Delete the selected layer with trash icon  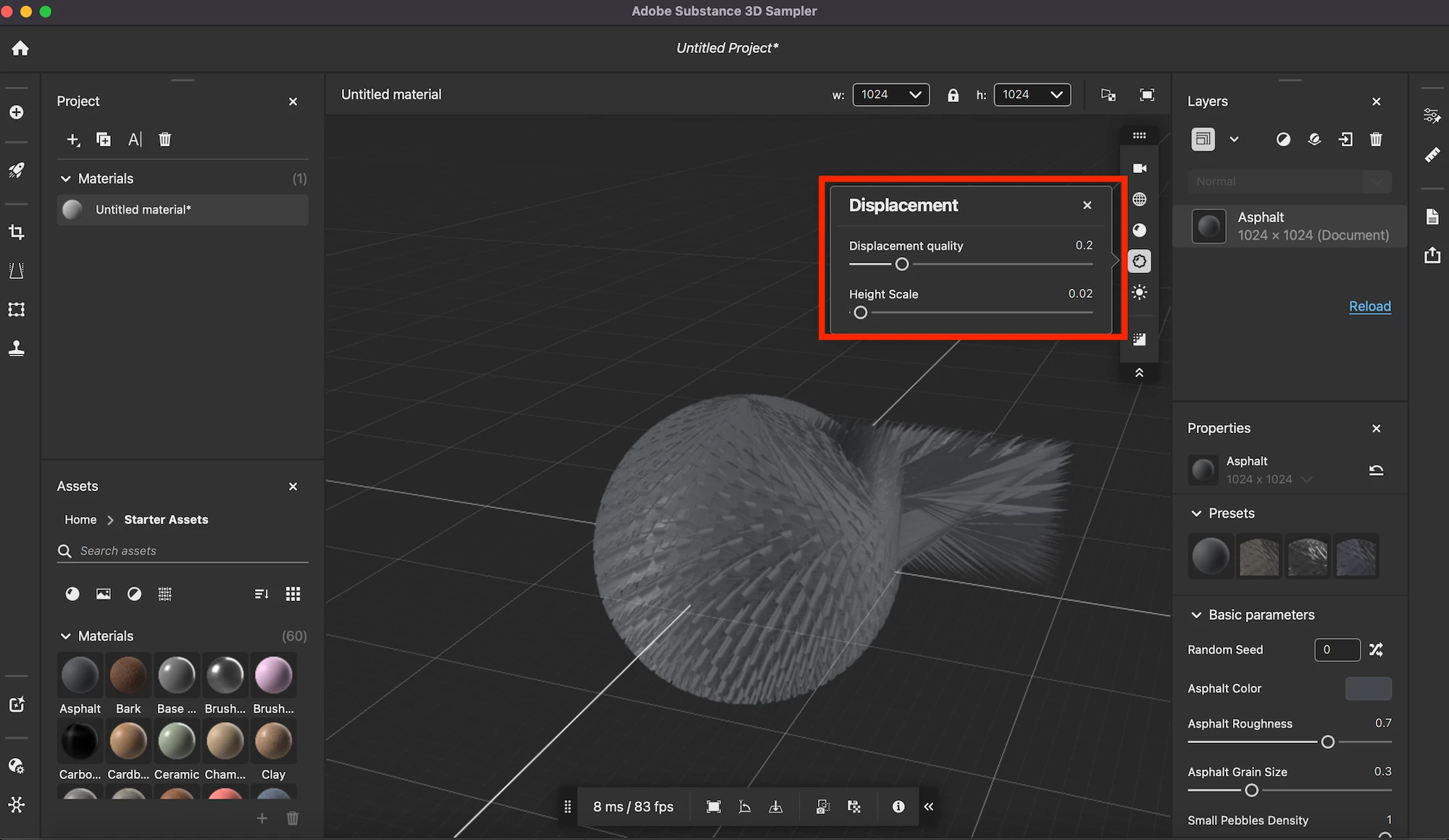tap(1376, 139)
